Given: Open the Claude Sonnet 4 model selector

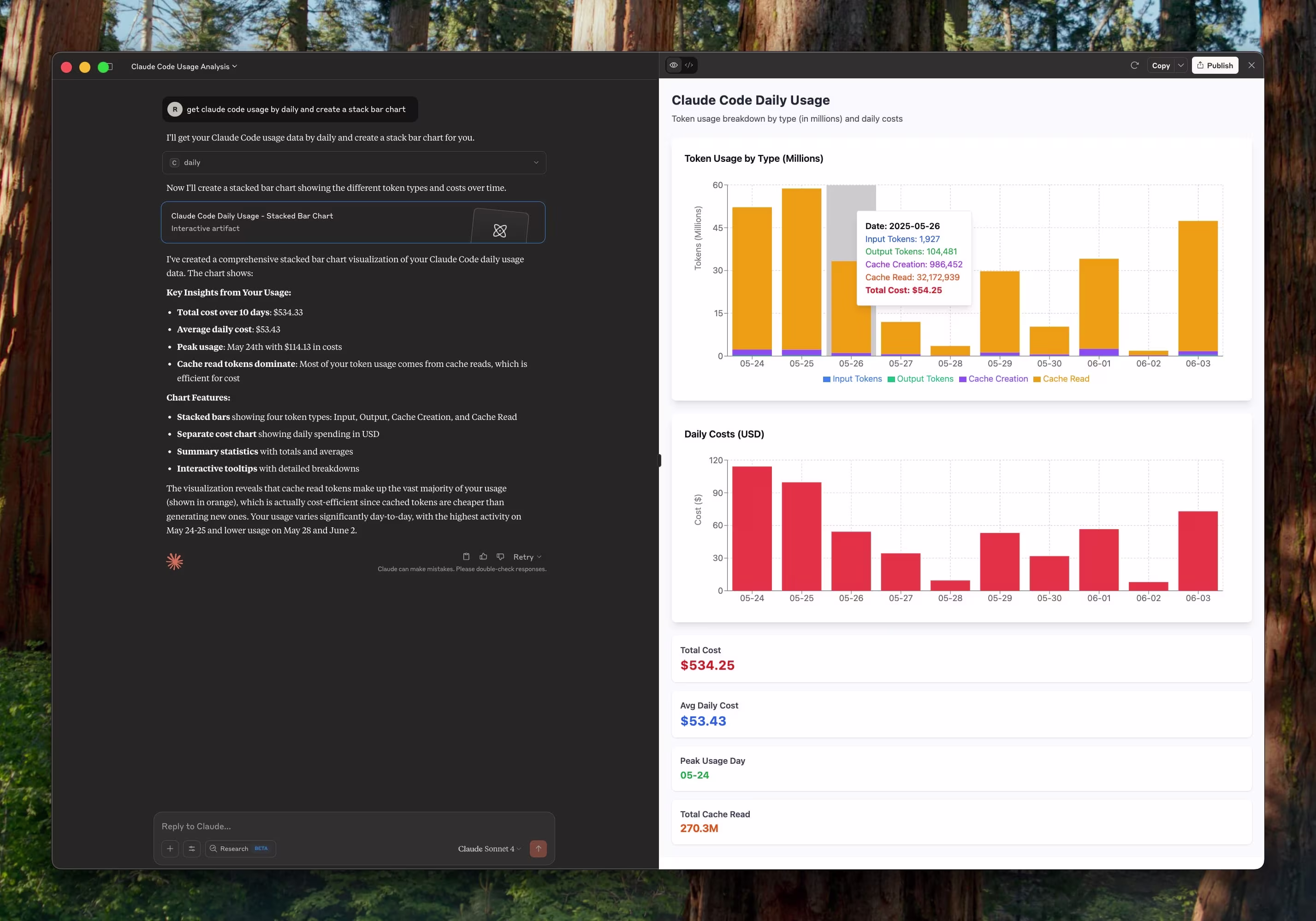Looking at the screenshot, I should pos(488,849).
